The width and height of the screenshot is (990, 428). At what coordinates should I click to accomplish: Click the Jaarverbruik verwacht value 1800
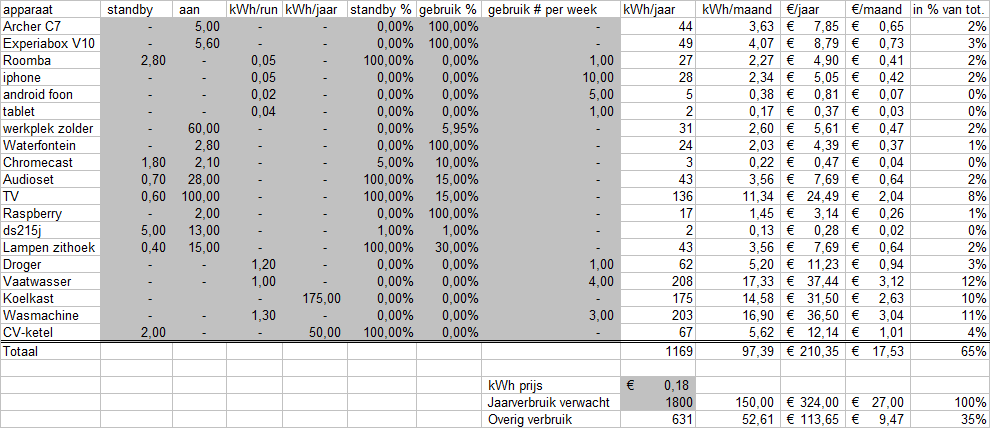[x=659, y=402]
